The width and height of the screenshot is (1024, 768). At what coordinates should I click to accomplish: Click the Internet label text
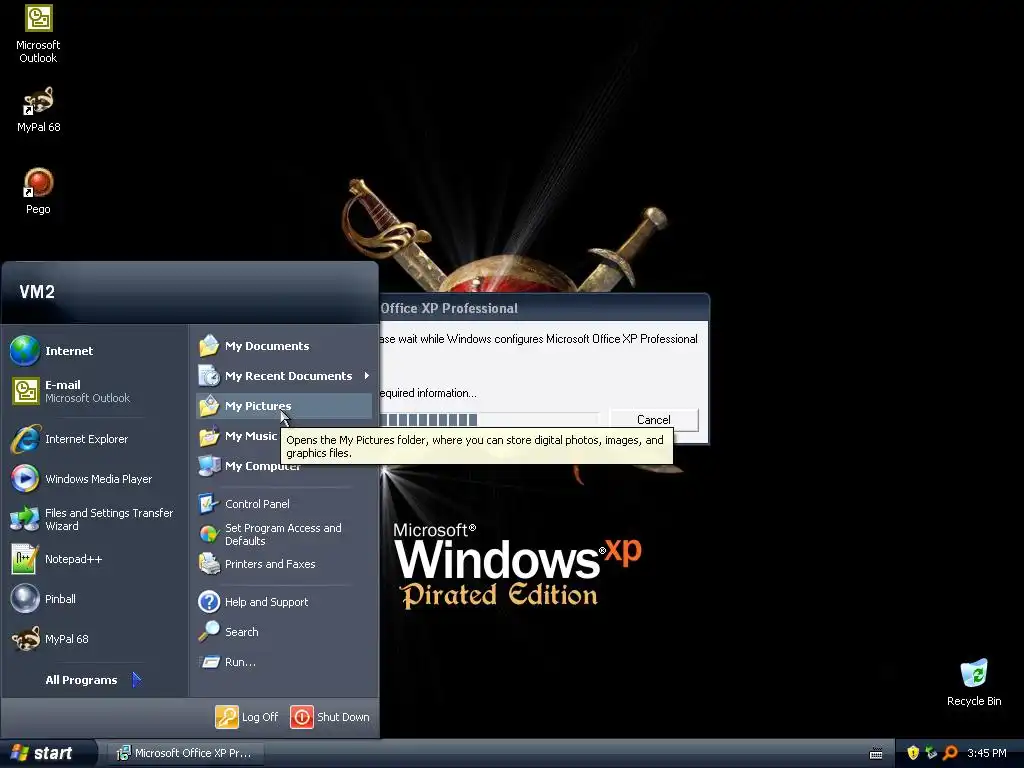[x=69, y=351]
